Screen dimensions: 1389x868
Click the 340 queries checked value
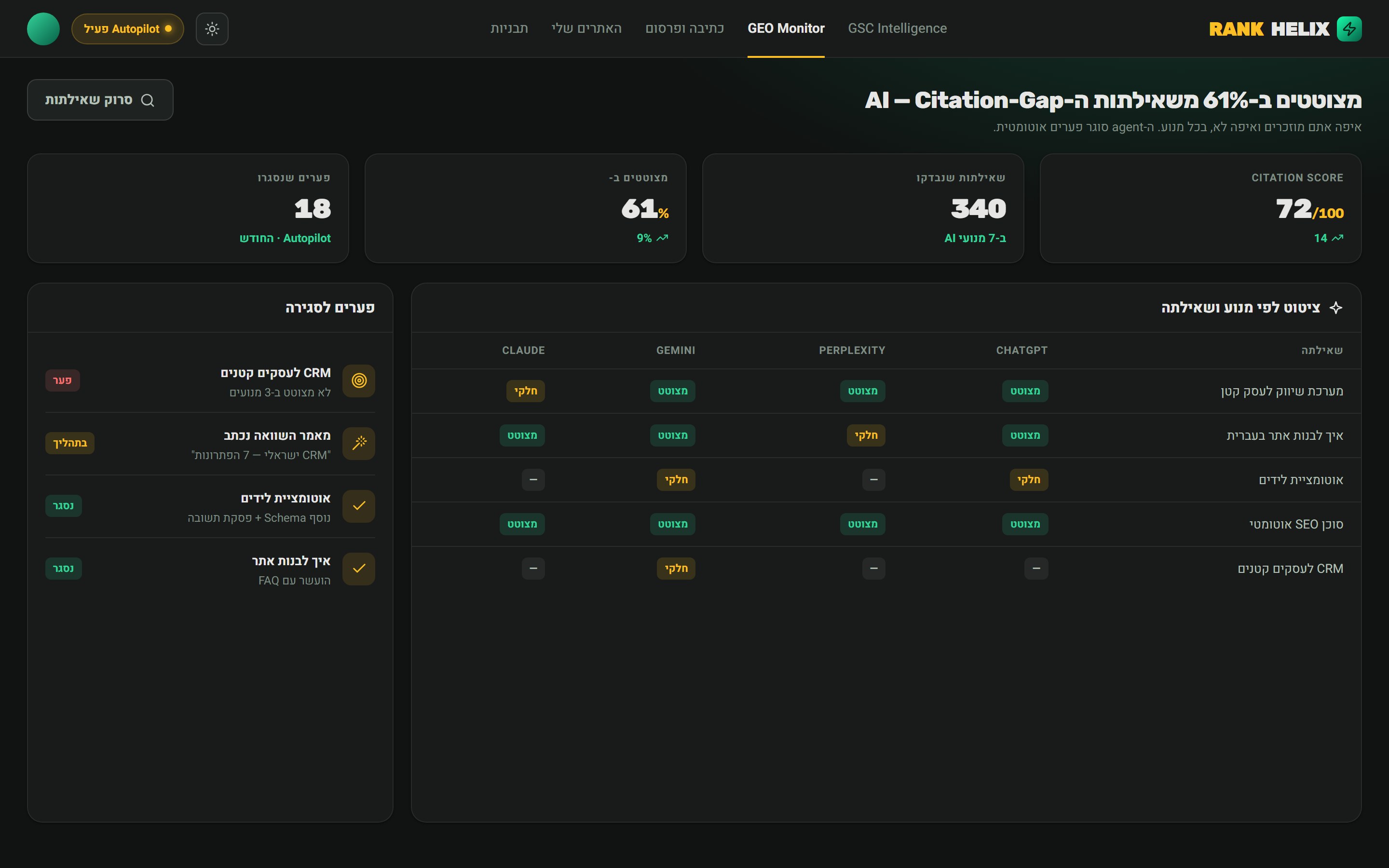979,209
